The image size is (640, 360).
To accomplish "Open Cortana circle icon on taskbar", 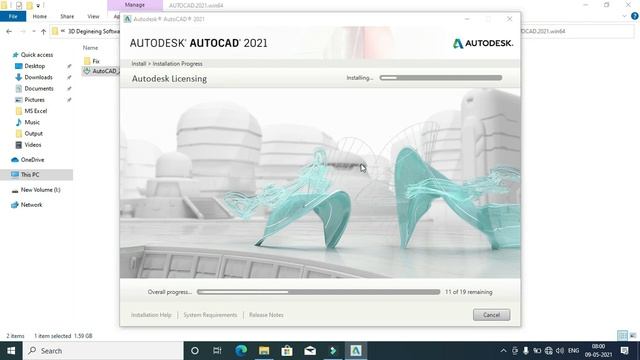I will [195, 351].
